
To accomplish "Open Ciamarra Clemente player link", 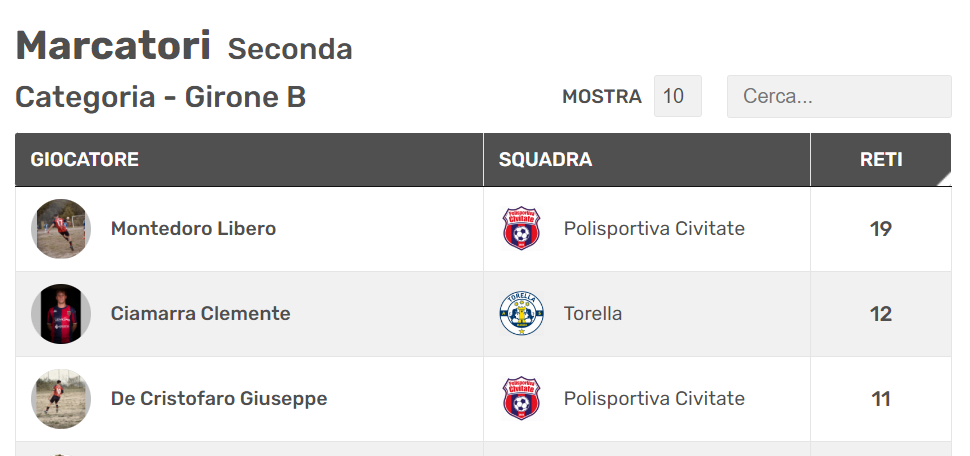I will click(x=200, y=314).
